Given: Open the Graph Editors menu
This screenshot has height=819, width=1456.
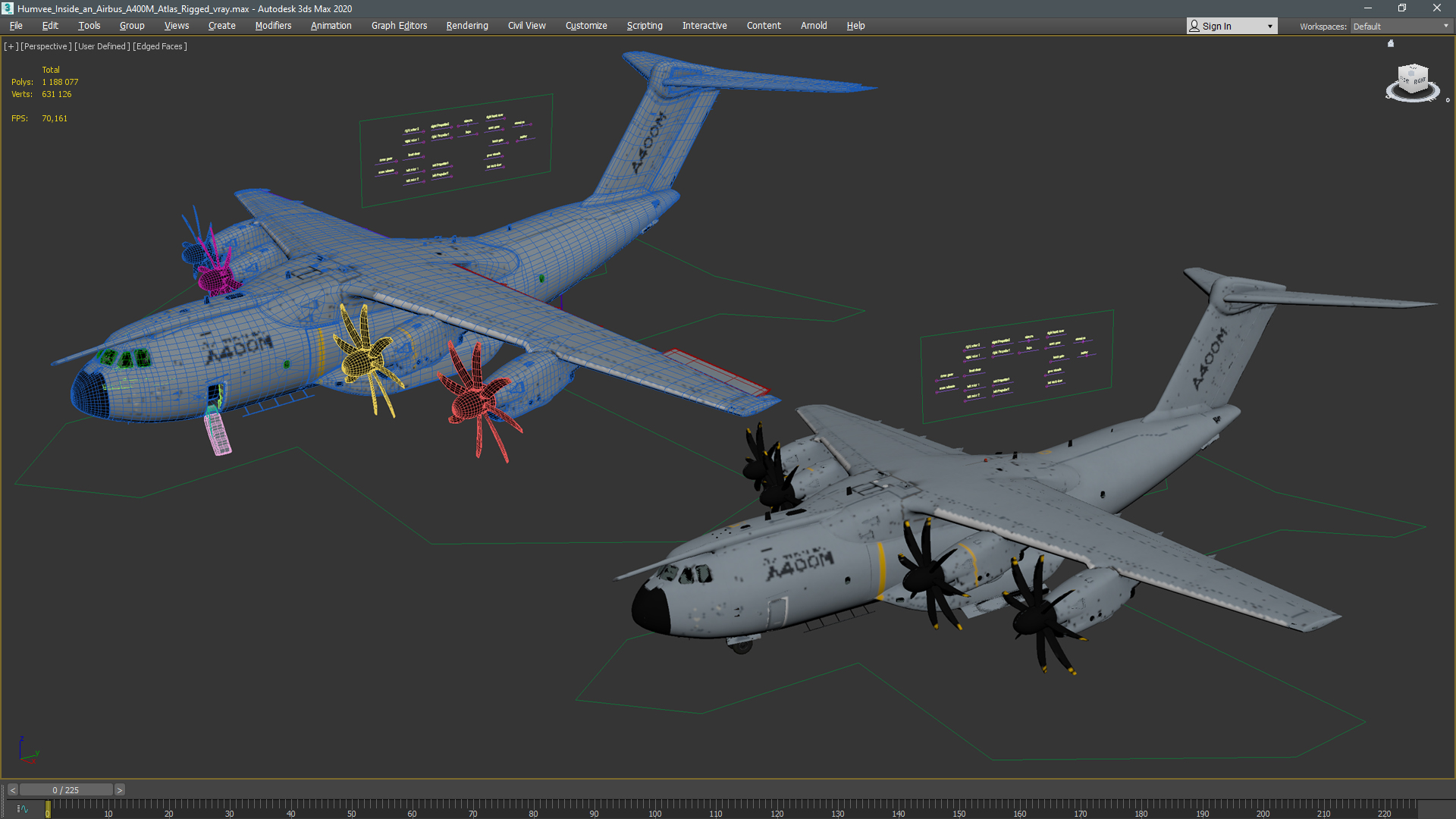Looking at the screenshot, I should [x=400, y=26].
